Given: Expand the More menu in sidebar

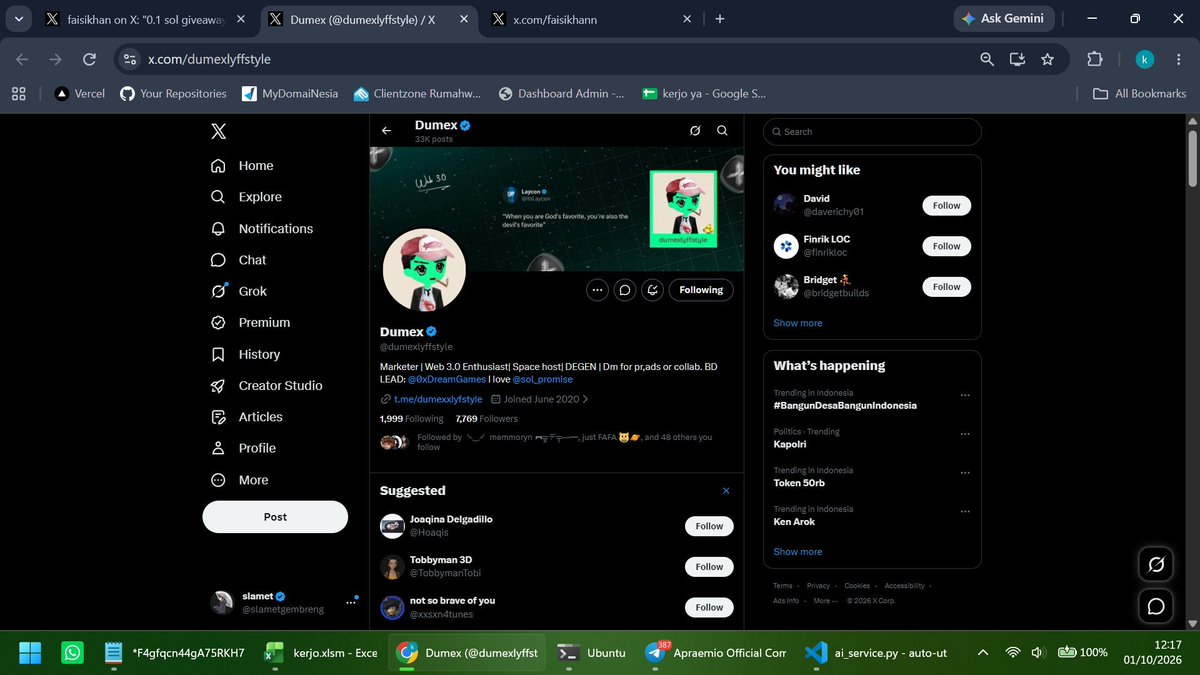Looking at the screenshot, I should coord(240,480).
